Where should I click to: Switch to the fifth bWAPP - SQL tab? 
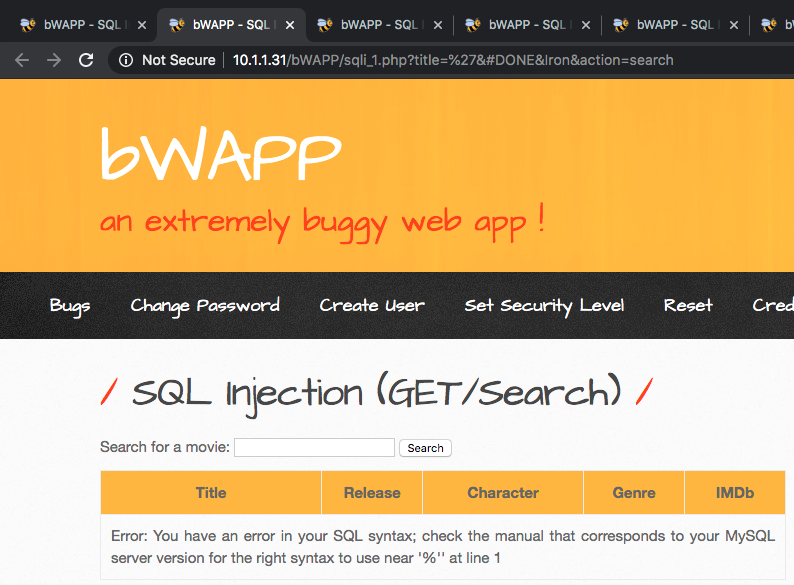675,25
